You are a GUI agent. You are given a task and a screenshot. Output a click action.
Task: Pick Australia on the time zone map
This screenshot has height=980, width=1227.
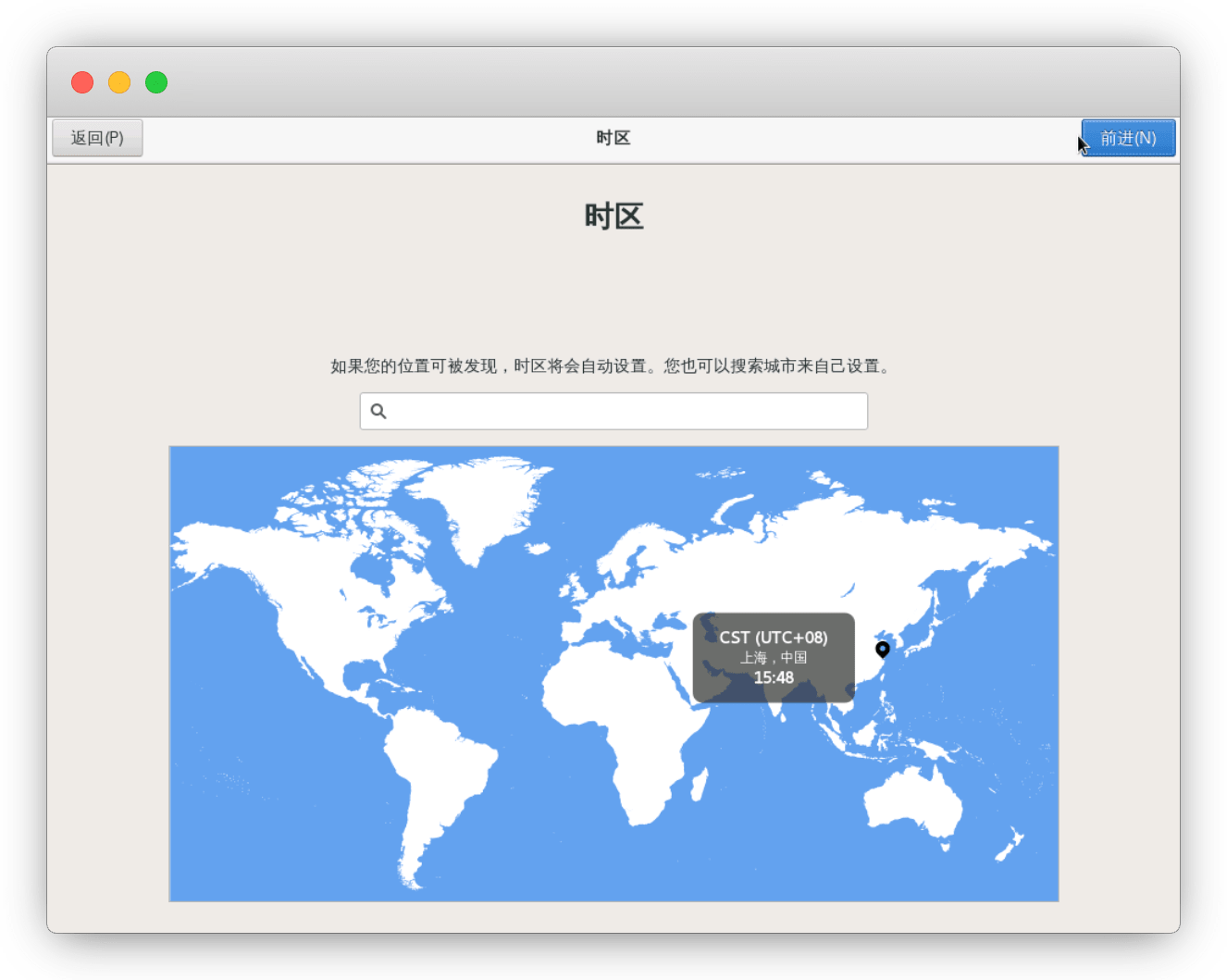pyautogui.click(x=911, y=803)
